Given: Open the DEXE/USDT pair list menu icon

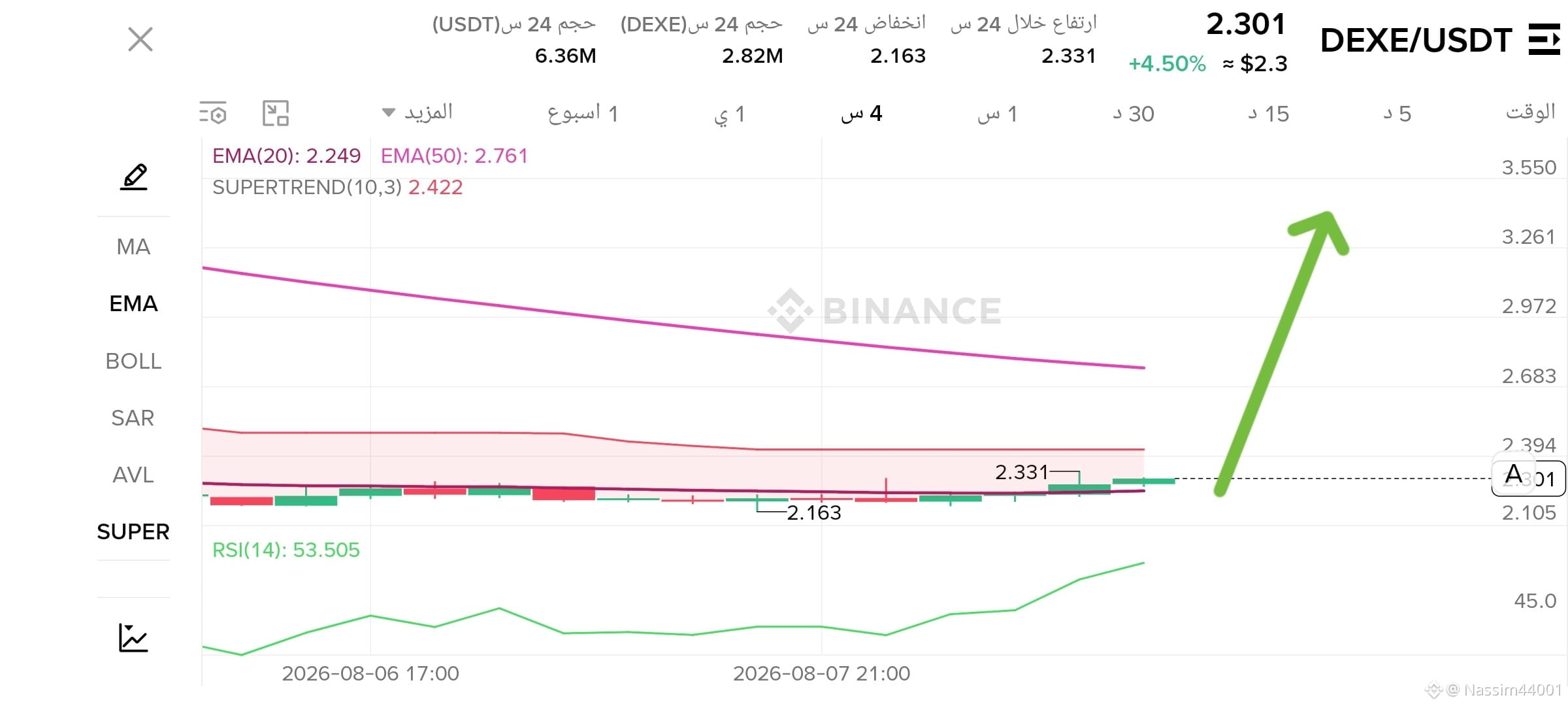Looking at the screenshot, I should (1544, 40).
